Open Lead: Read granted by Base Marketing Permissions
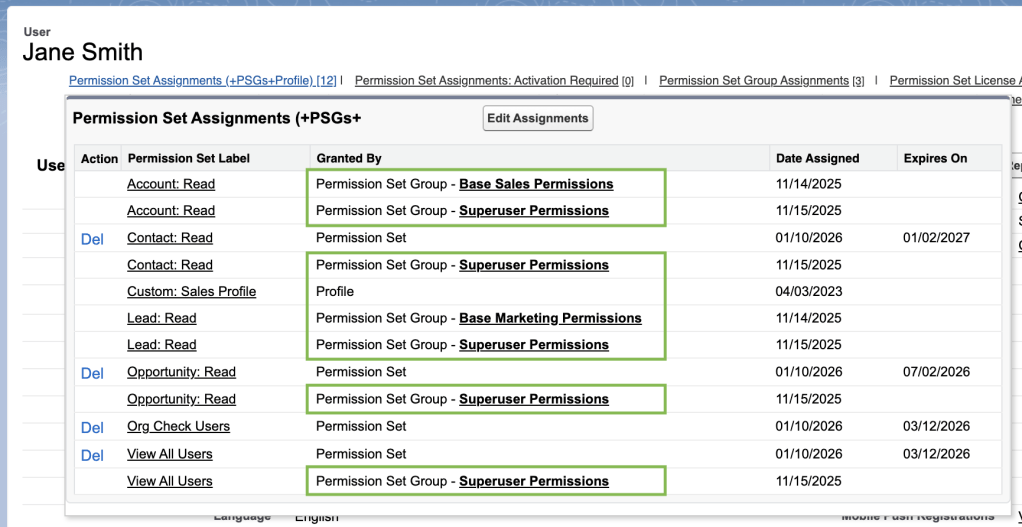 (162, 318)
